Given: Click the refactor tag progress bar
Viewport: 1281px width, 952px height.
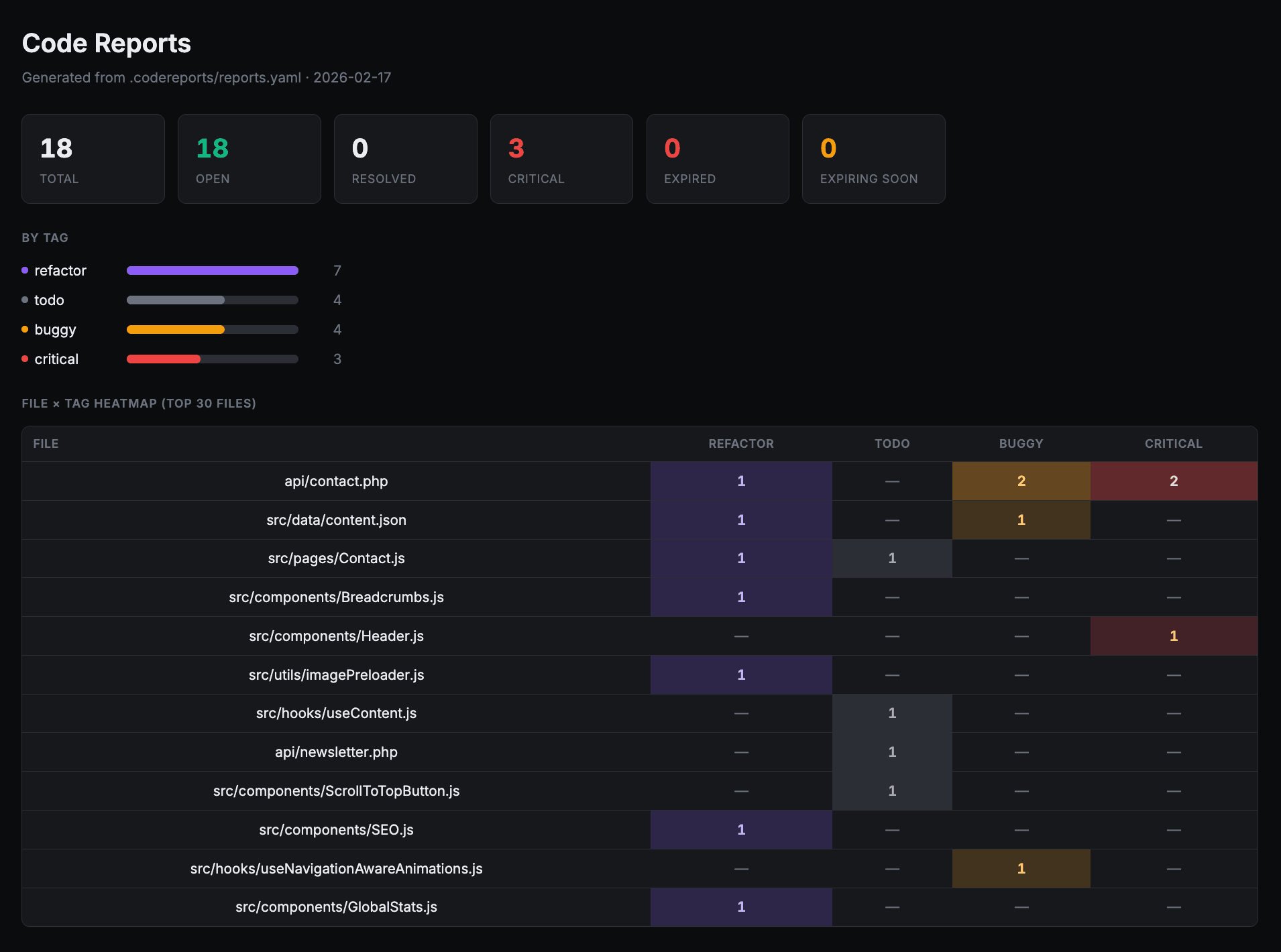Looking at the screenshot, I should pos(212,270).
